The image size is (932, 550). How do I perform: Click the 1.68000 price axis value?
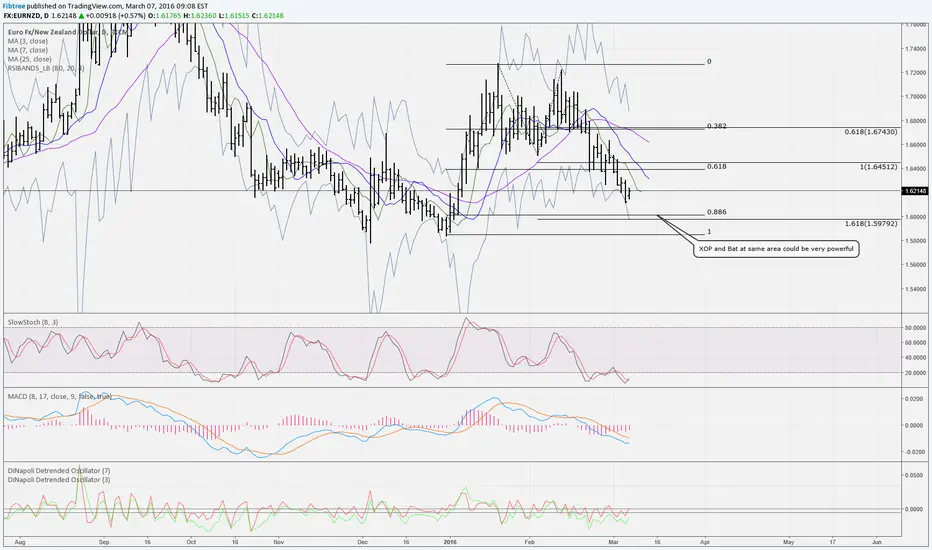tap(916, 120)
